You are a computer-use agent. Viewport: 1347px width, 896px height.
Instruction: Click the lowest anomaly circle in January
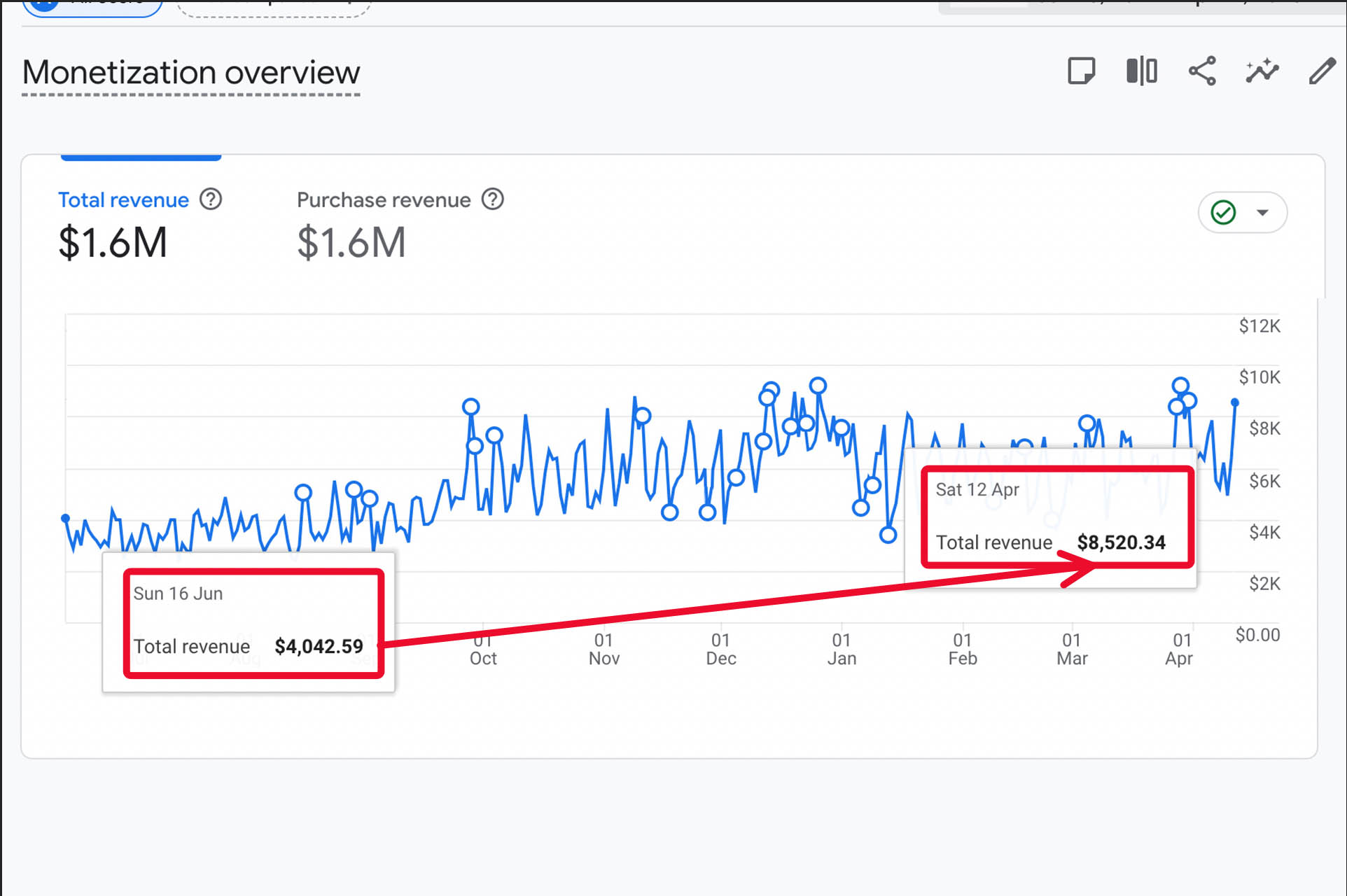pos(888,535)
